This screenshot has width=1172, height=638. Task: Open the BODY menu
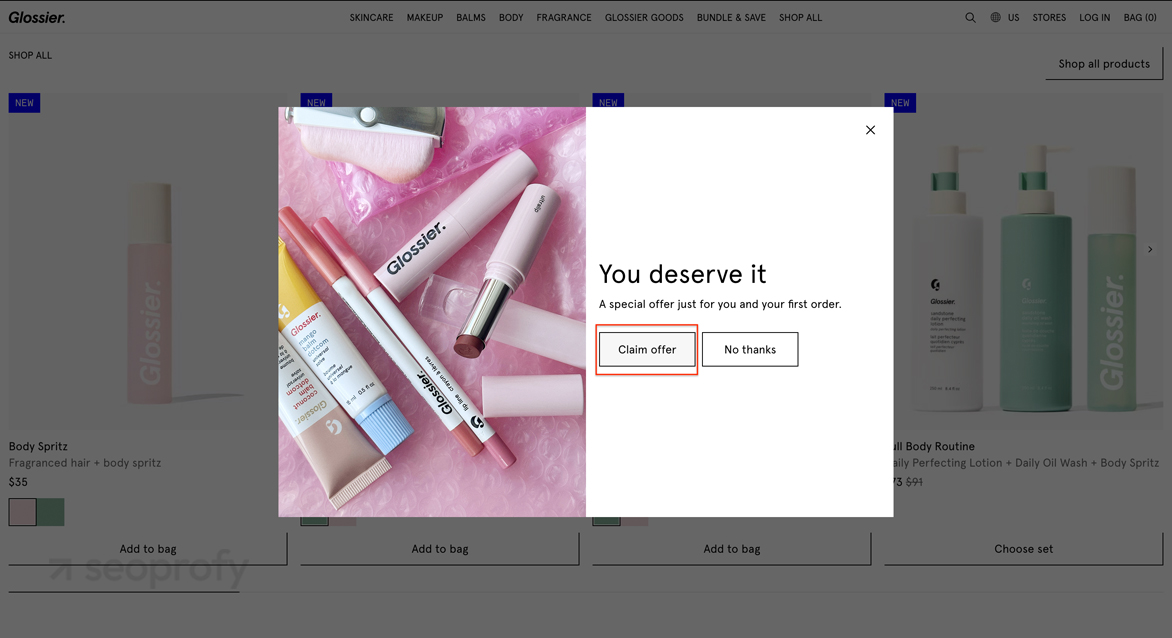pos(511,17)
